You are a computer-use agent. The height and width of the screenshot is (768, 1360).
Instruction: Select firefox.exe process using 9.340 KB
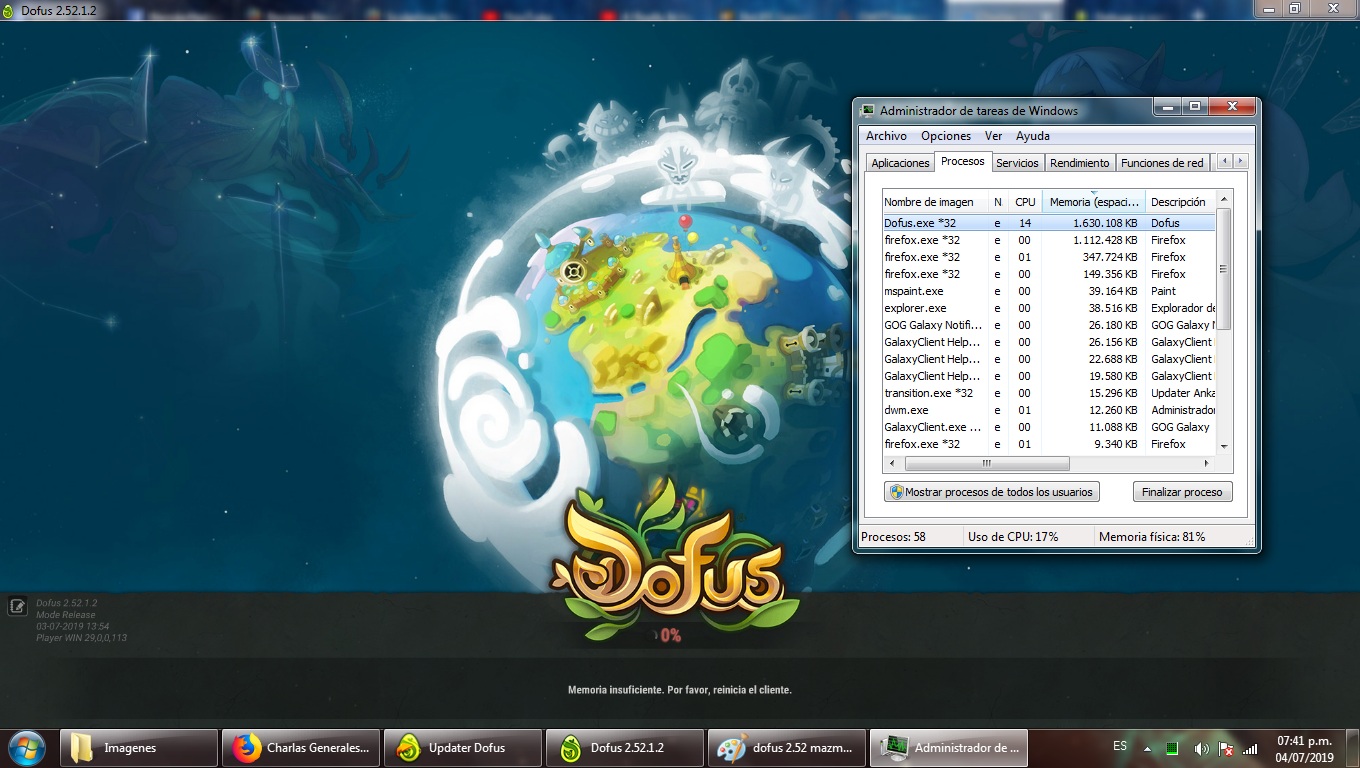(1048, 444)
